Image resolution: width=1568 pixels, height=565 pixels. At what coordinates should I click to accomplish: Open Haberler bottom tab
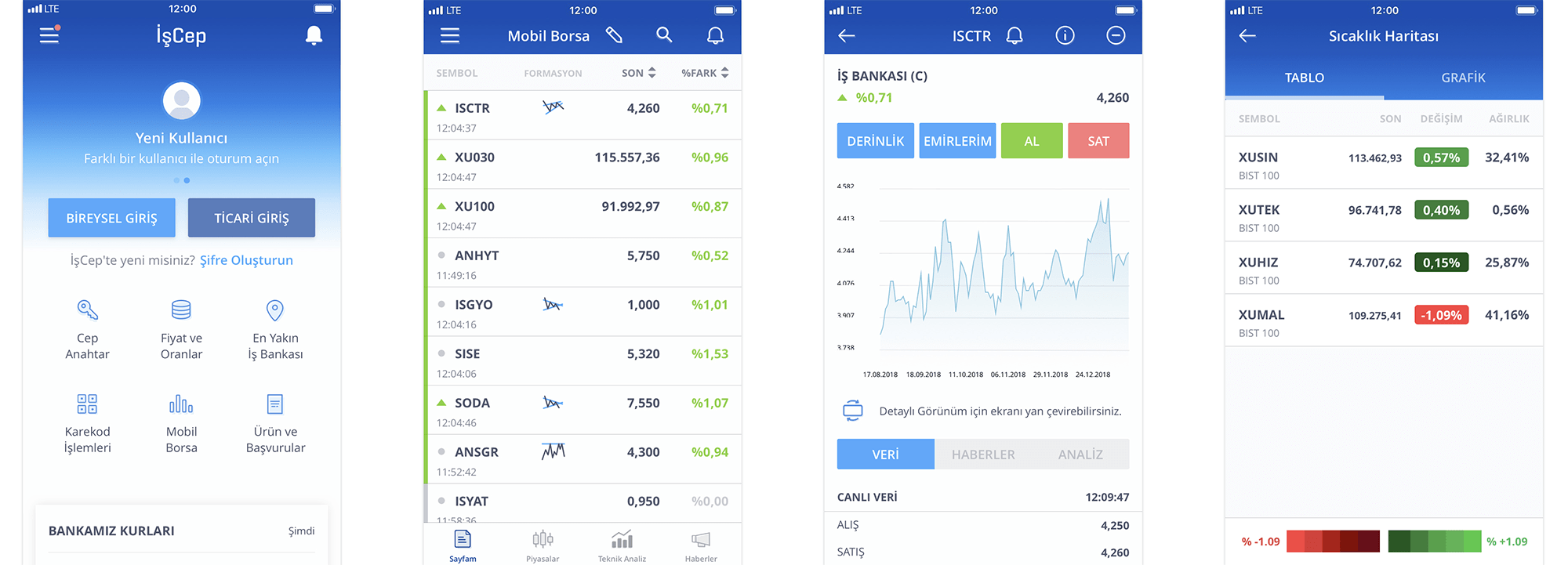(x=701, y=546)
